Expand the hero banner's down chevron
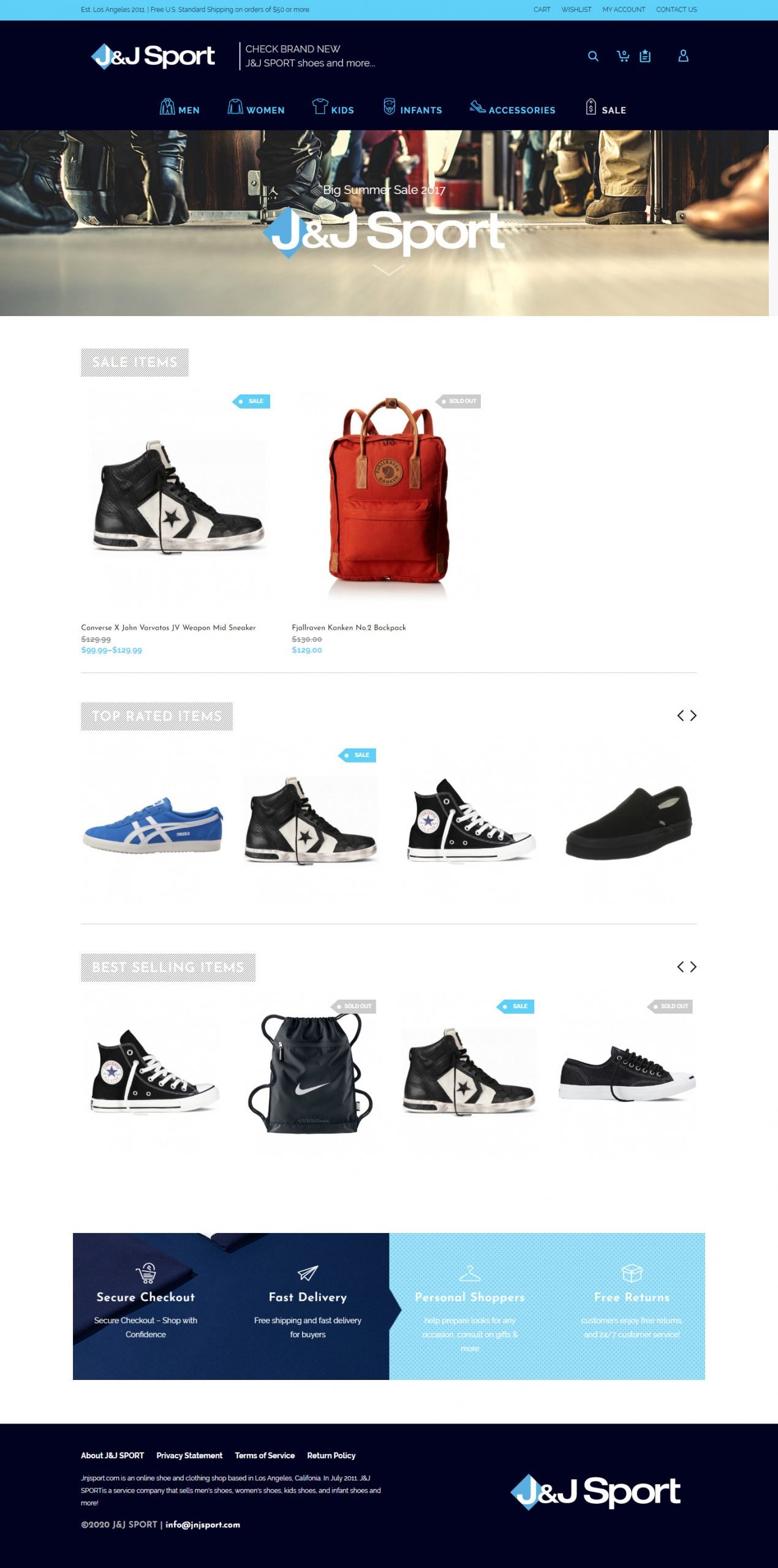778x1568 pixels. tap(388, 270)
